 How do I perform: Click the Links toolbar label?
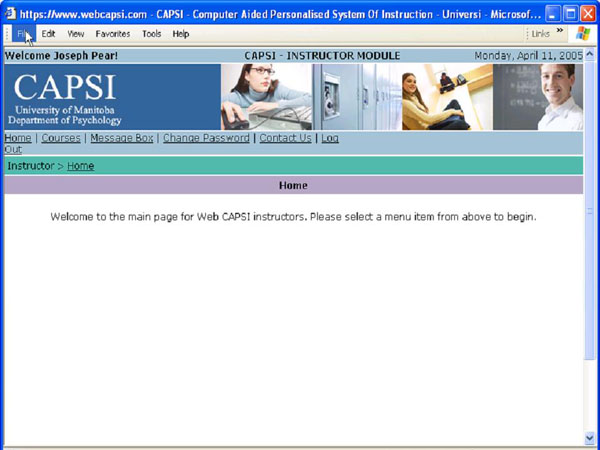point(540,34)
